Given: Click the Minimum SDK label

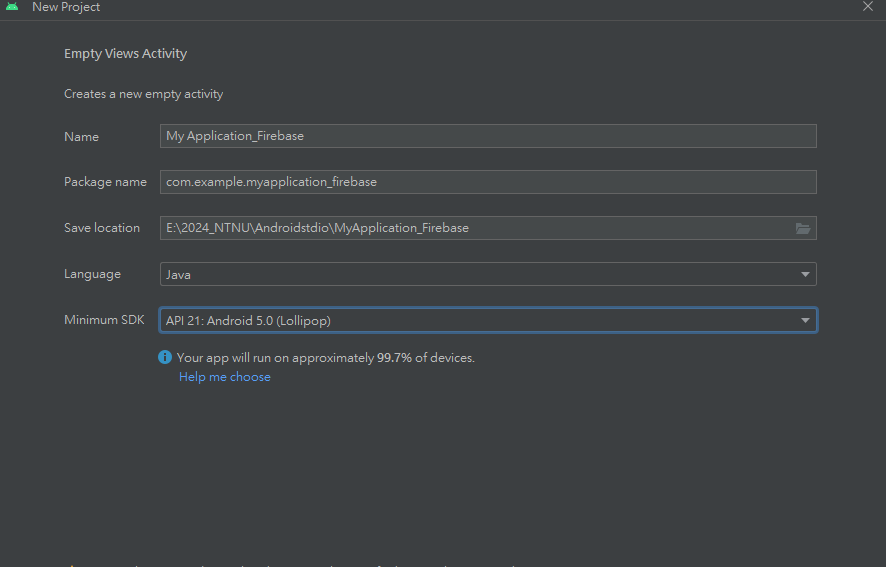Looking at the screenshot, I should (104, 320).
